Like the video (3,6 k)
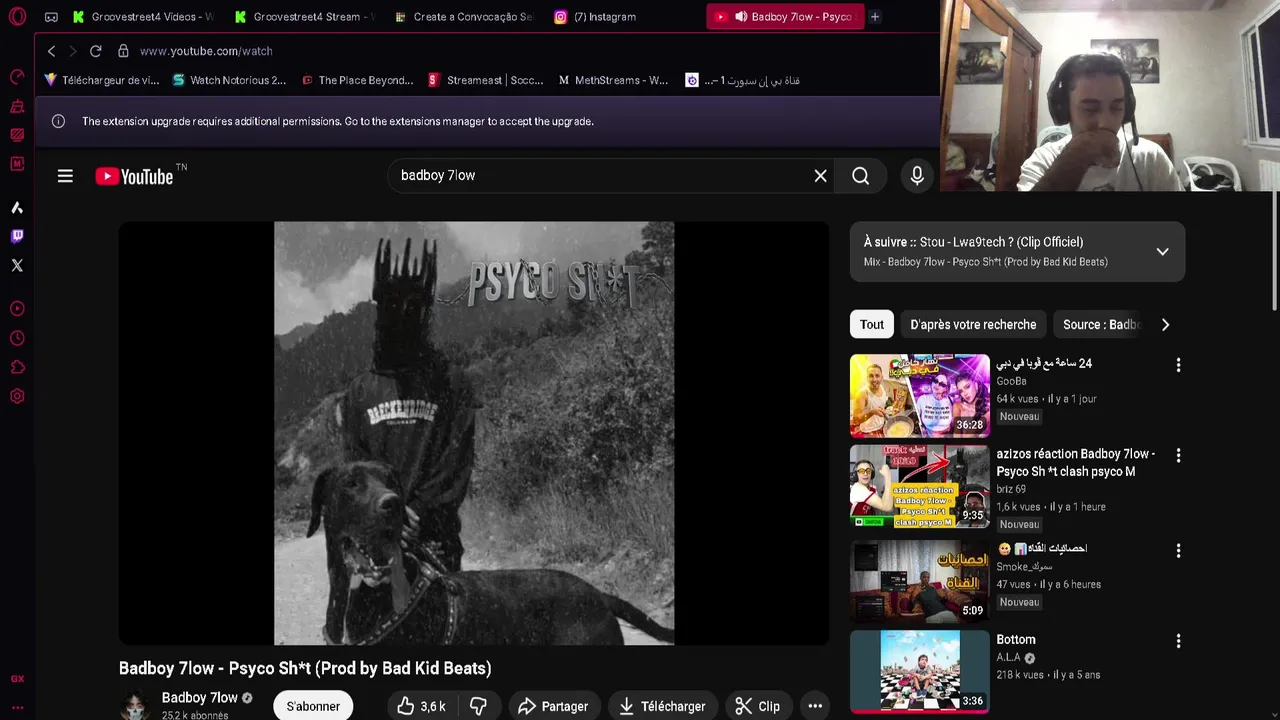Screen dimensions: 1280x720 point(421,706)
